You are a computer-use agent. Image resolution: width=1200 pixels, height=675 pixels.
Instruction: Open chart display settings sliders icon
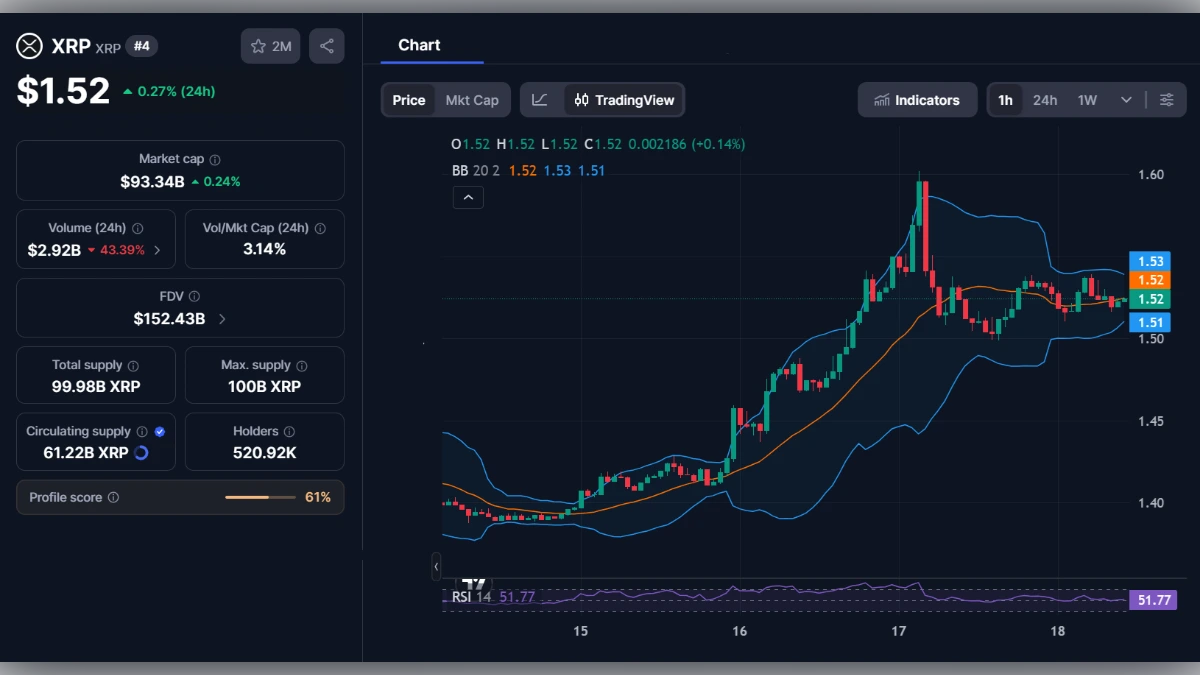coord(1167,100)
